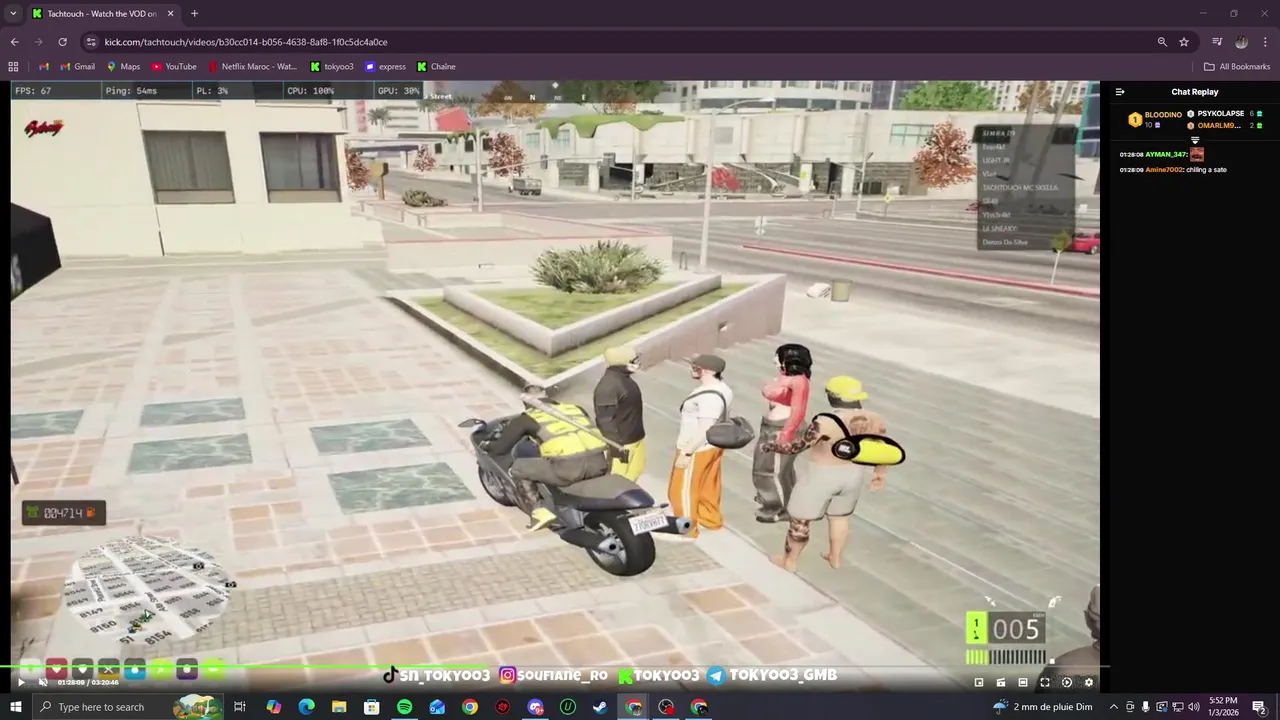
Task: Open Task View from taskbar
Action: [x=240, y=707]
